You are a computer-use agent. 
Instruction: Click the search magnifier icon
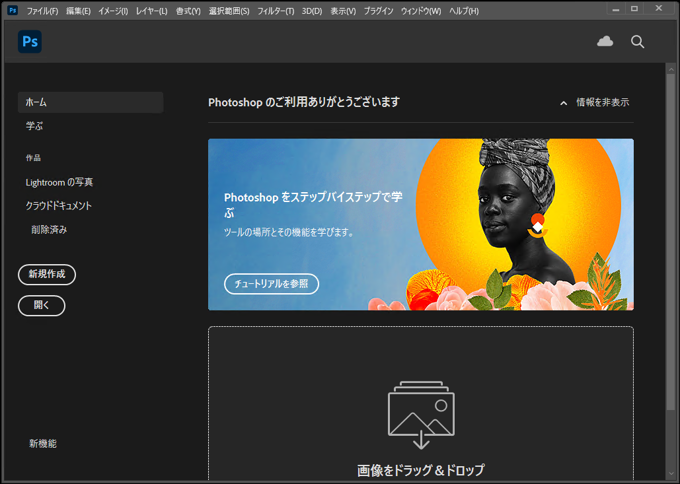coord(638,42)
